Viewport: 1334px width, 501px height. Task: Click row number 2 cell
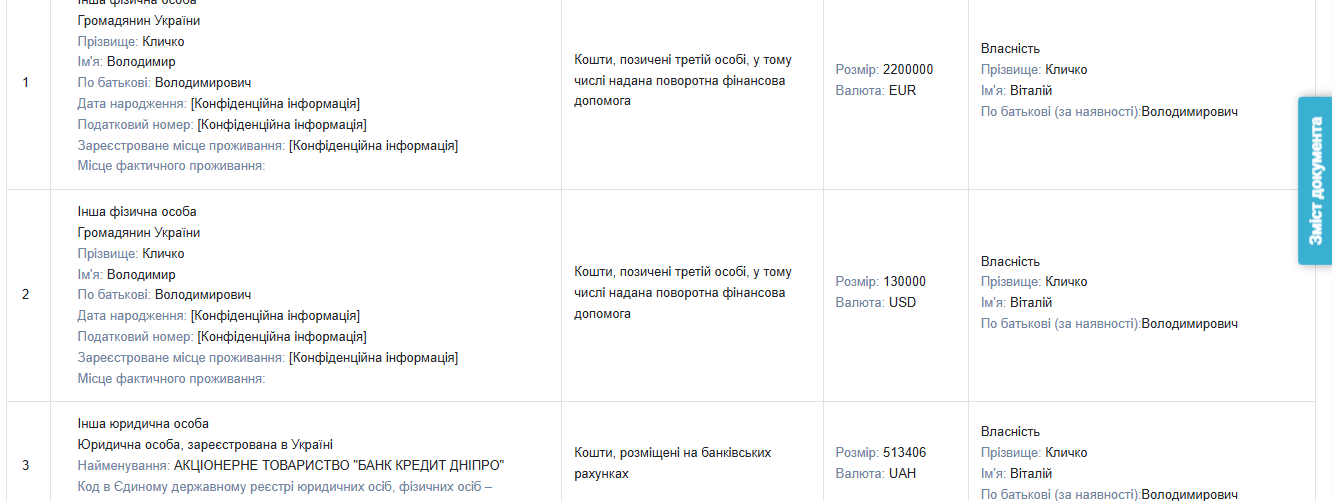(26, 295)
